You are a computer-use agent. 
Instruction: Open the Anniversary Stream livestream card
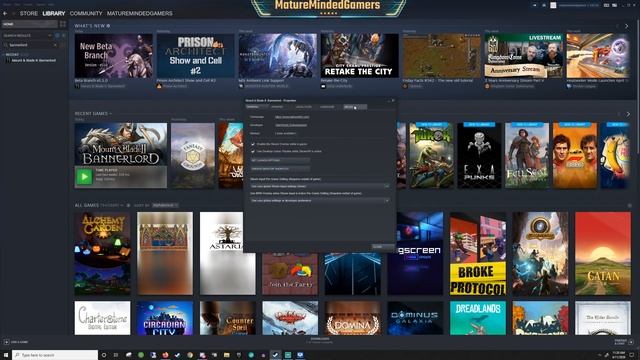[x=524, y=56]
